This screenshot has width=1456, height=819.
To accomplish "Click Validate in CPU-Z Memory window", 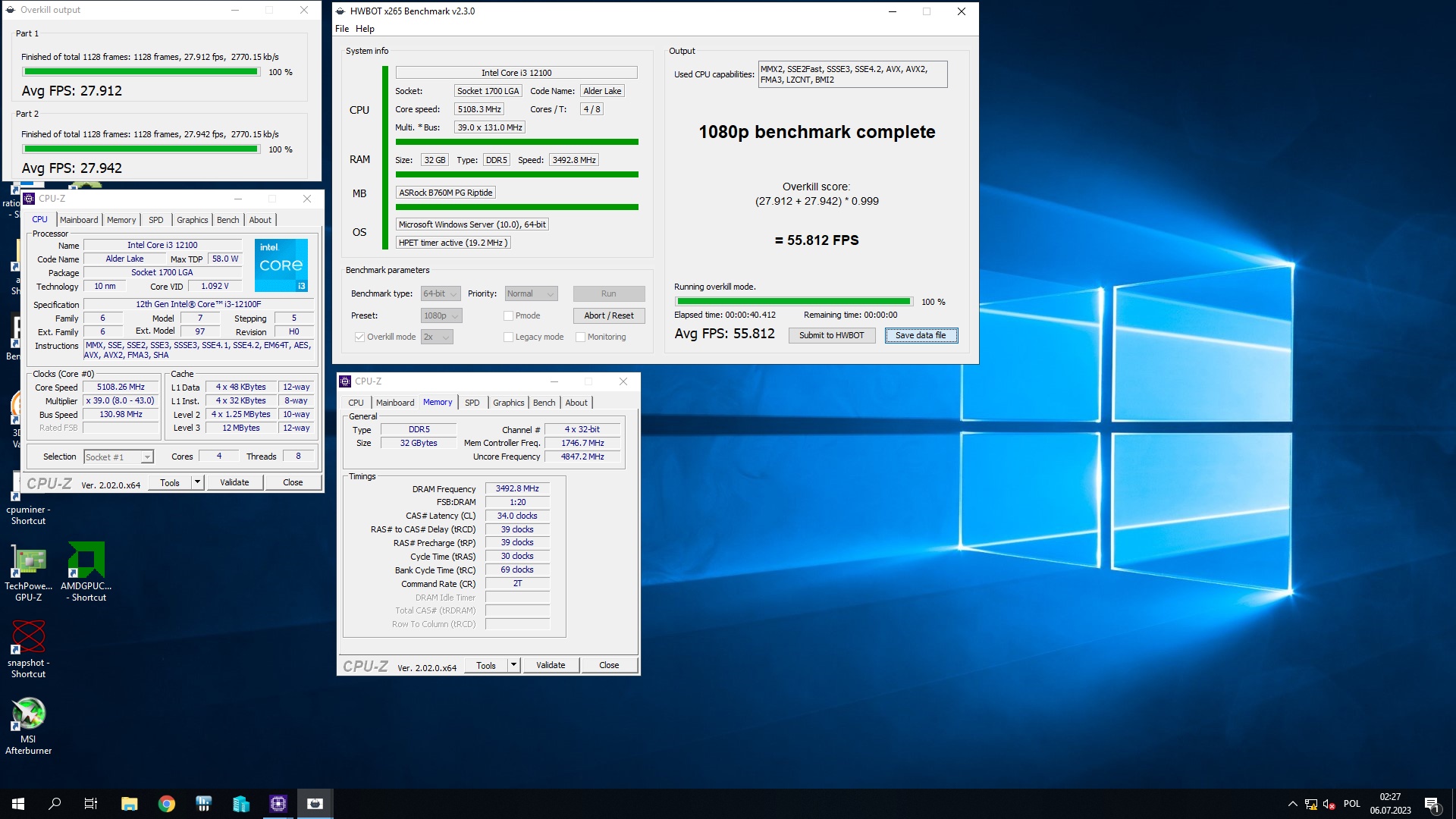I will click(x=551, y=665).
